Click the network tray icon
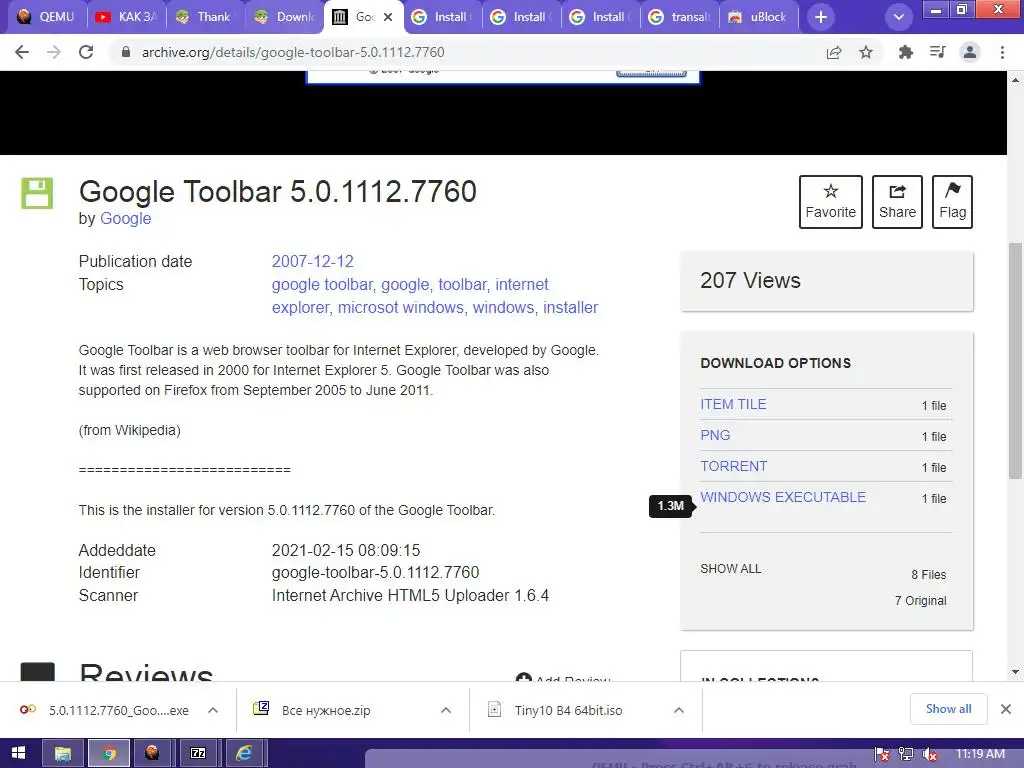 tap(906, 754)
